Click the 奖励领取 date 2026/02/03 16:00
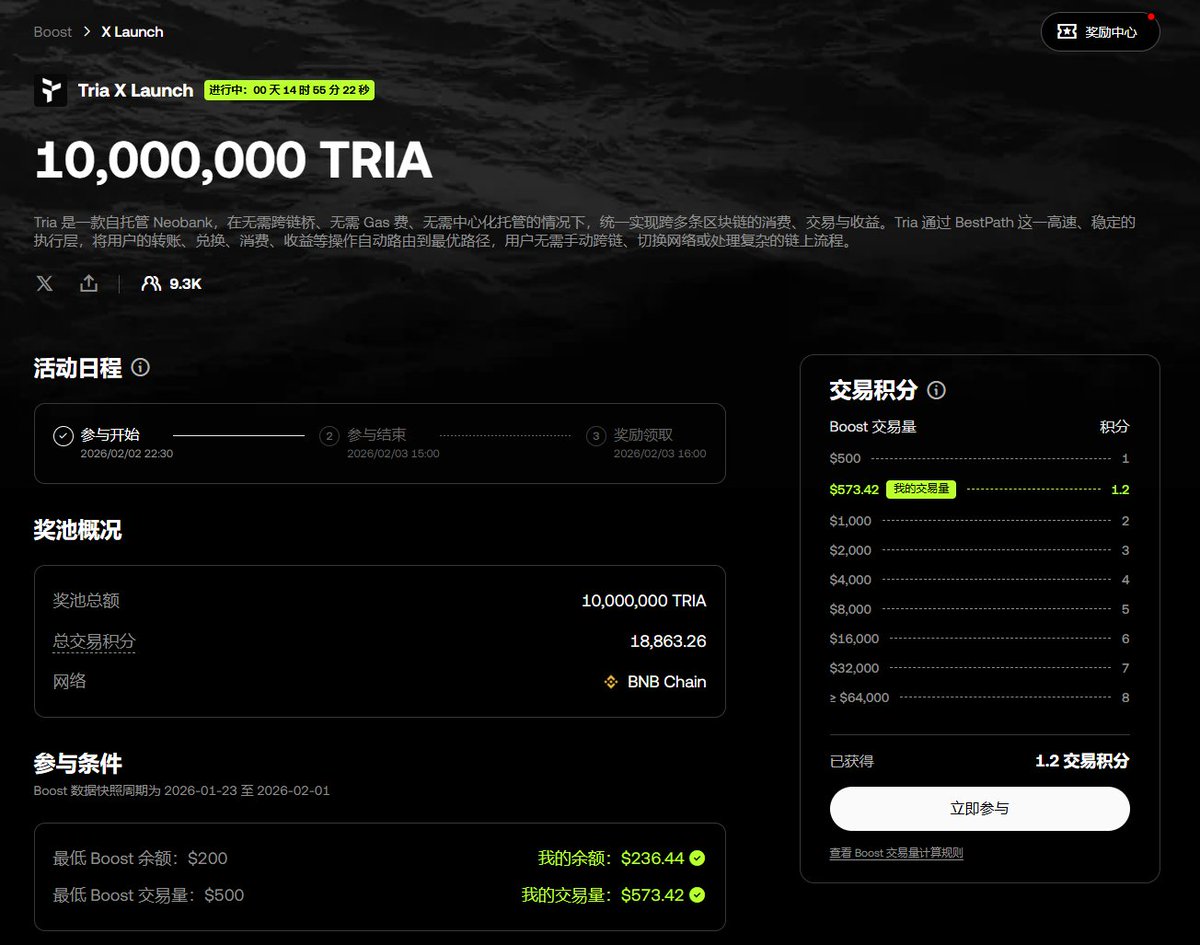The width and height of the screenshot is (1200, 945). [x=660, y=454]
